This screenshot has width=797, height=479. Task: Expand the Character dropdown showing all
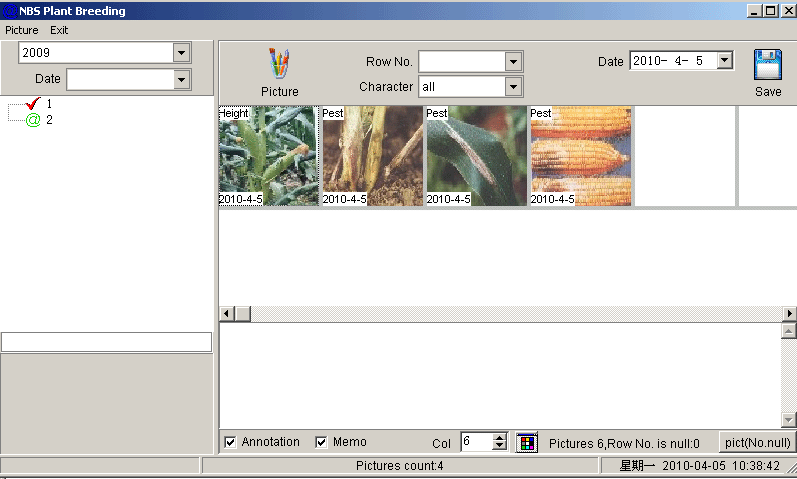click(513, 87)
